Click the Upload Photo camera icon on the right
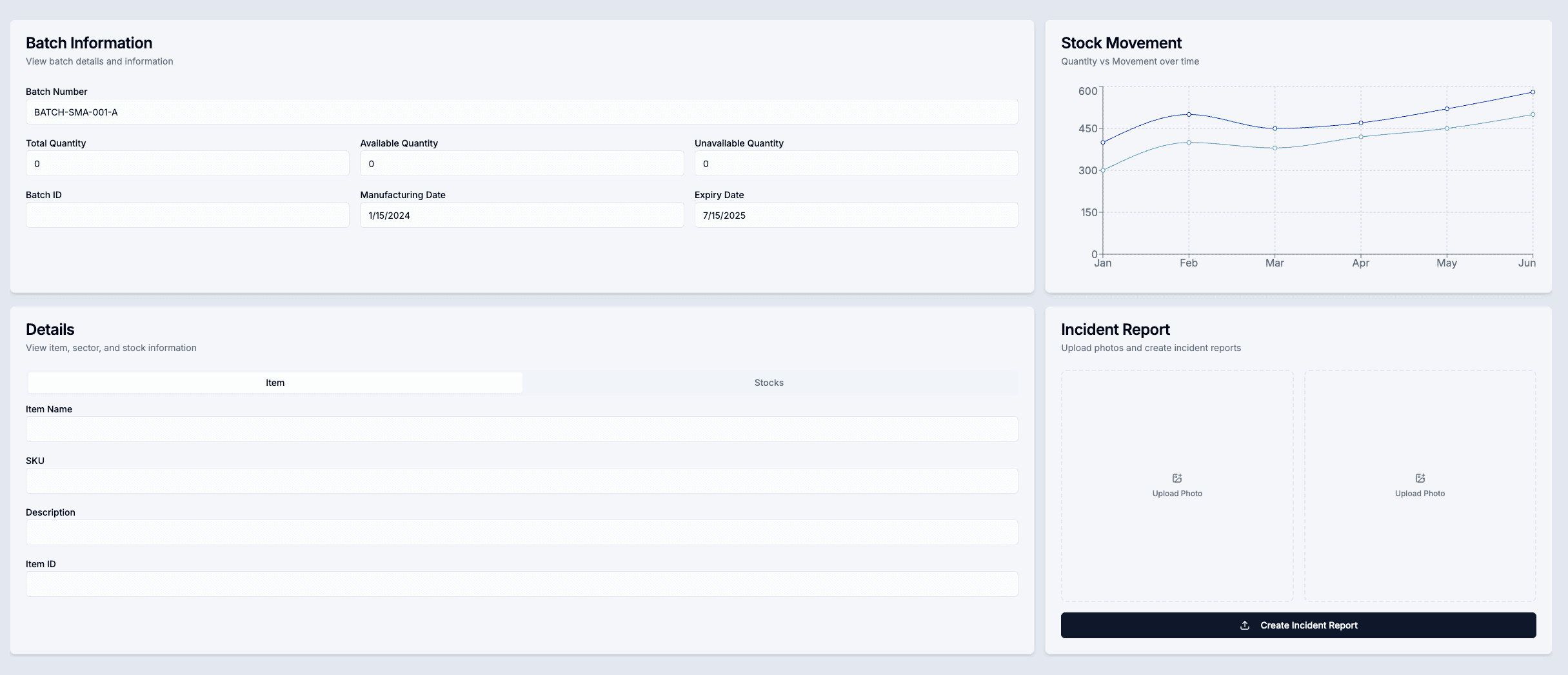The width and height of the screenshot is (1568, 675). (1420, 478)
